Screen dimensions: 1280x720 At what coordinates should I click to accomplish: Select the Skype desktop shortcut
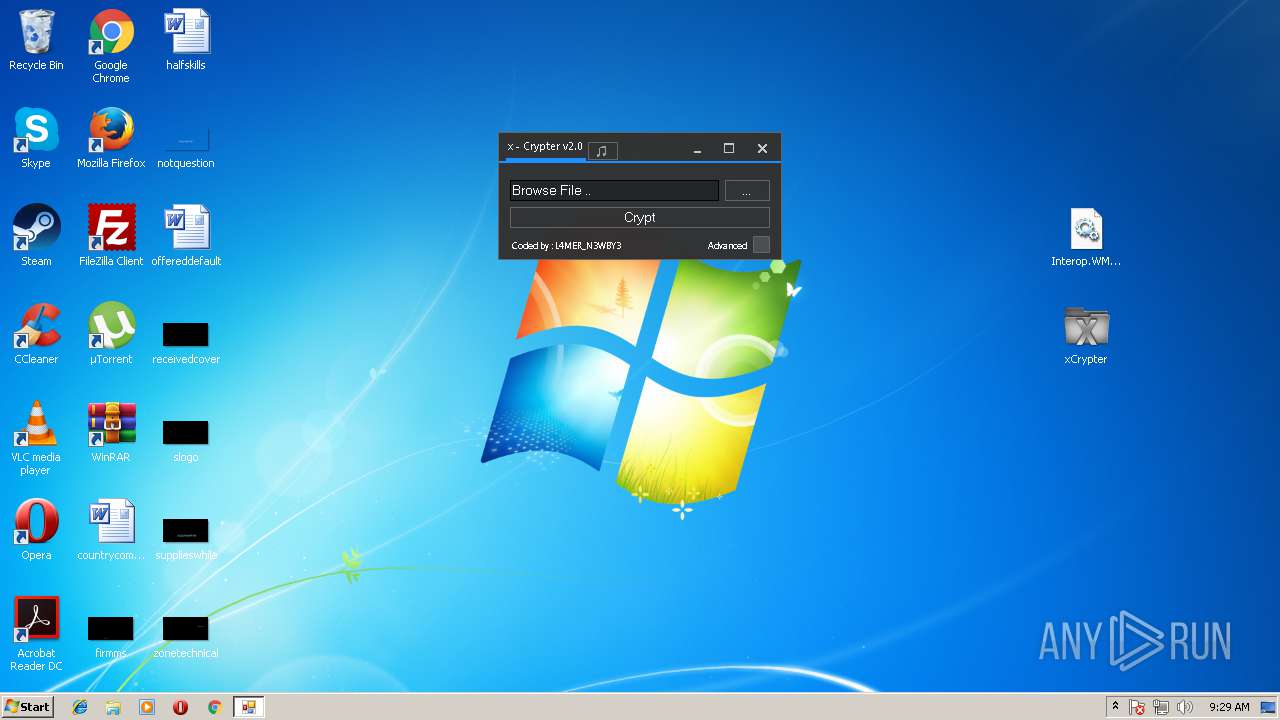pyautogui.click(x=36, y=139)
